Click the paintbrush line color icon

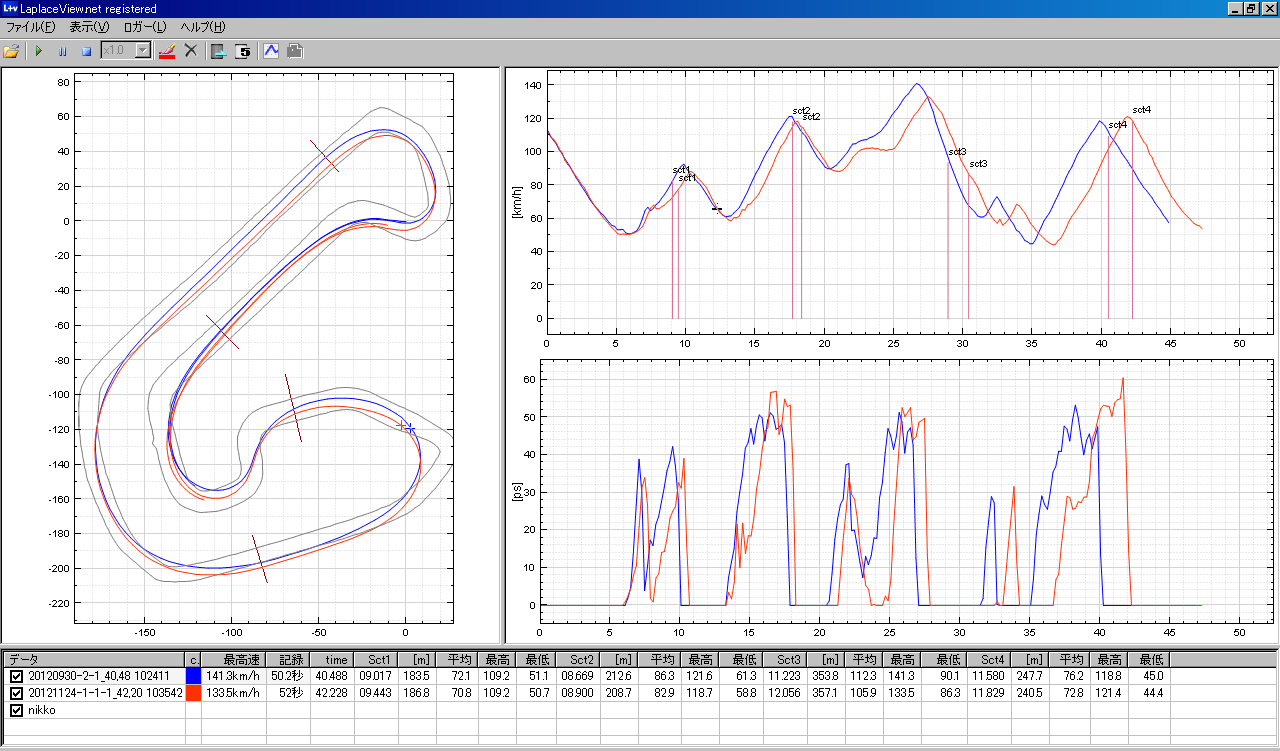click(166, 50)
